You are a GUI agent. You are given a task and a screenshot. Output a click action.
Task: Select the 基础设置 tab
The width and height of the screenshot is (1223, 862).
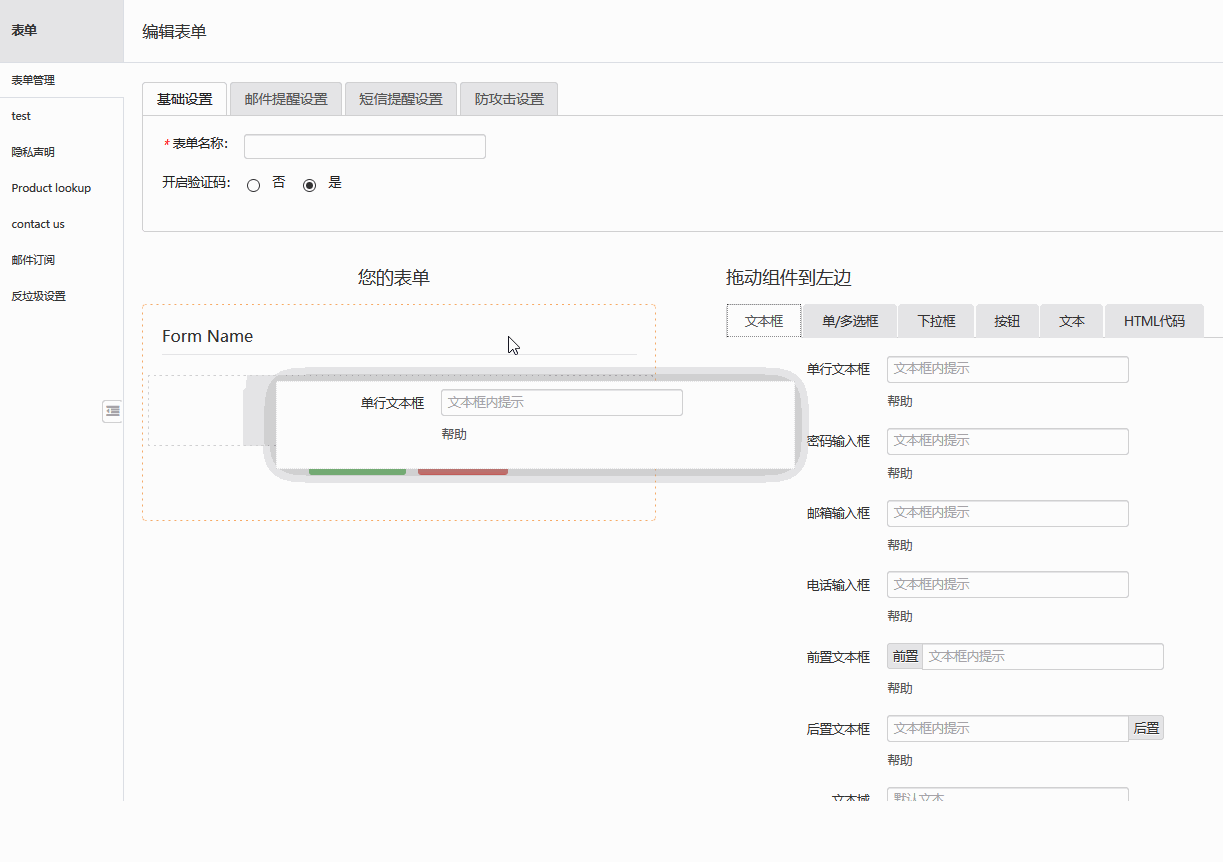pyautogui.click(x=185, y=99)
